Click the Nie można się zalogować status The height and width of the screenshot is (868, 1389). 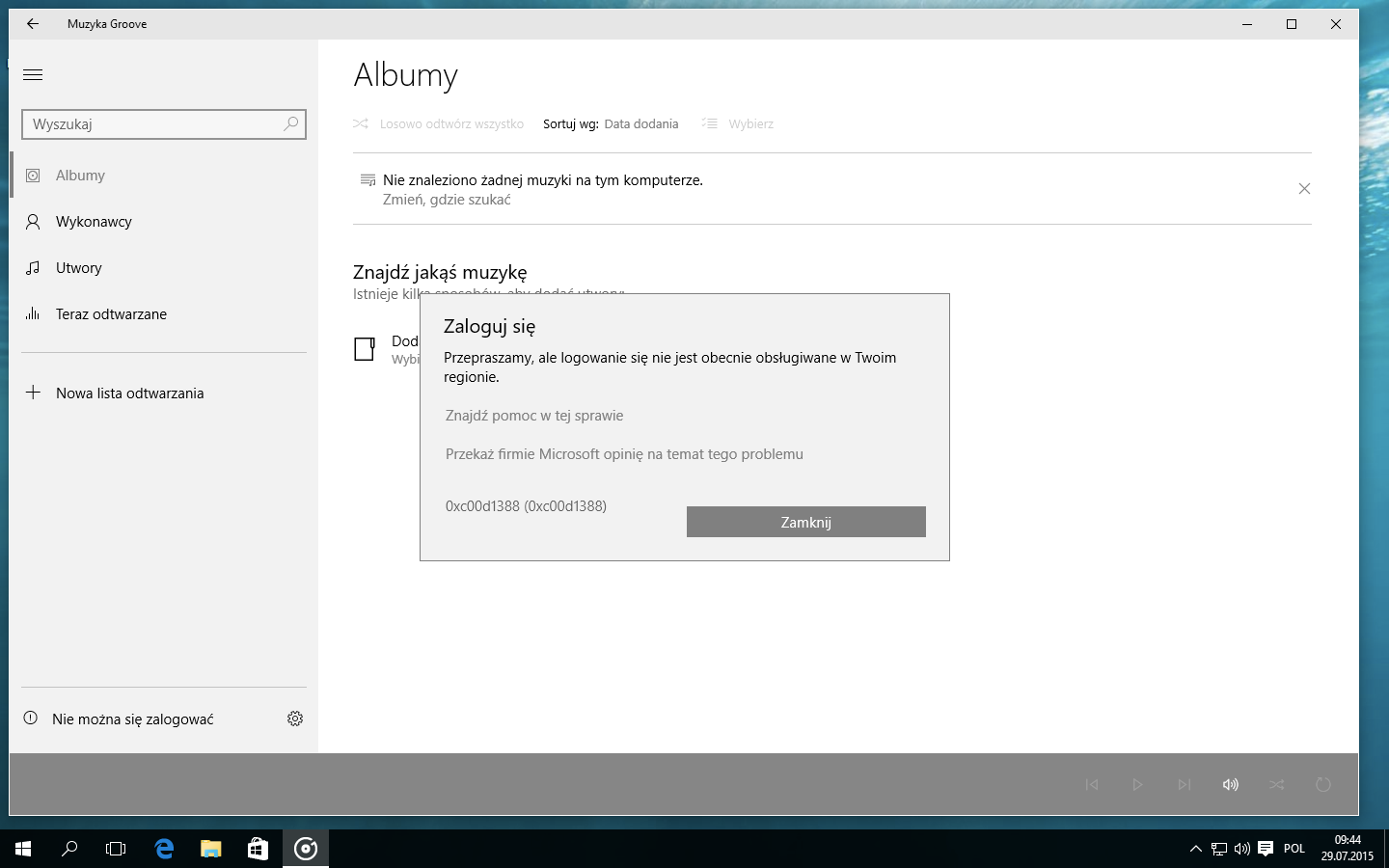pyautogui.click(x=133, y=719)
